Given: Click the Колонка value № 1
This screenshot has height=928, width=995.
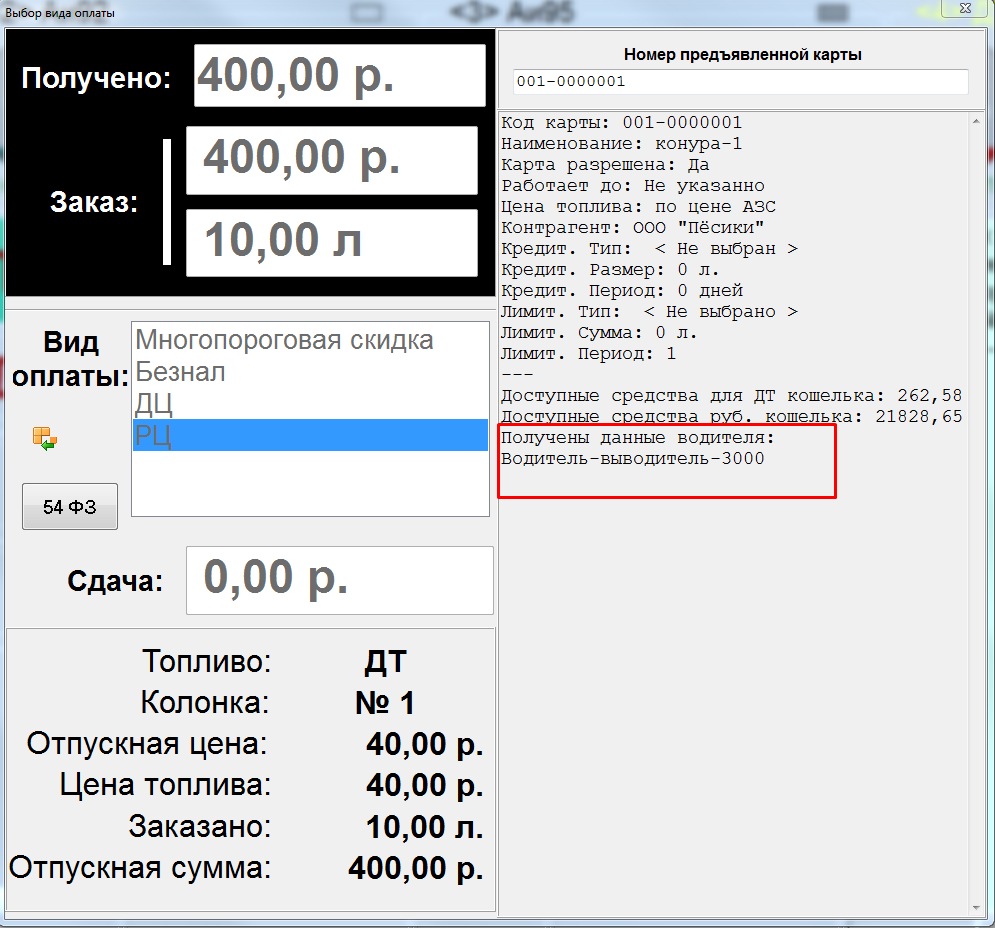Looking at the screenshot, I should pos(385,703).
